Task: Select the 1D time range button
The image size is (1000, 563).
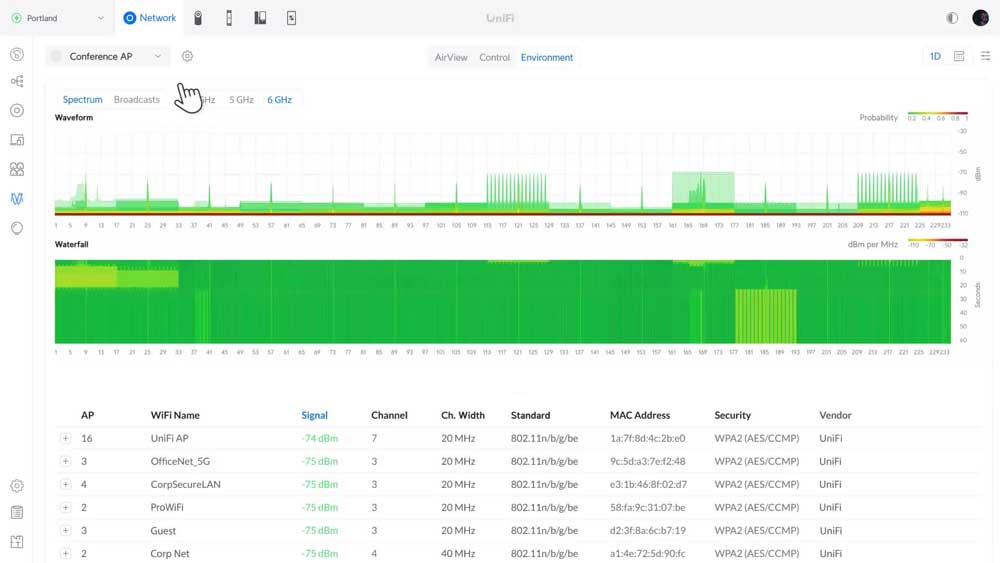Action: pyautogui.click(x=935, y=57)
